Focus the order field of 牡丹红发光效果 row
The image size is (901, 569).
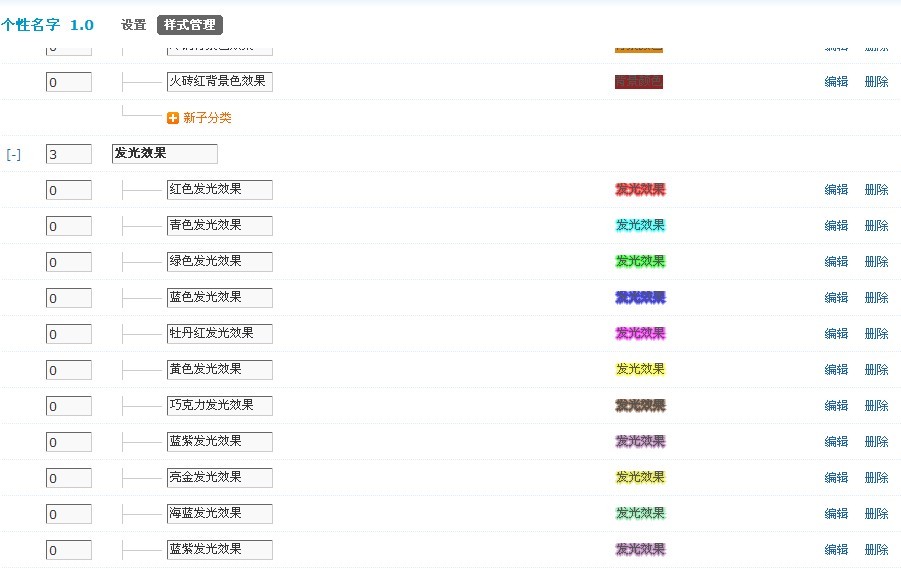(x=68, y=334)
